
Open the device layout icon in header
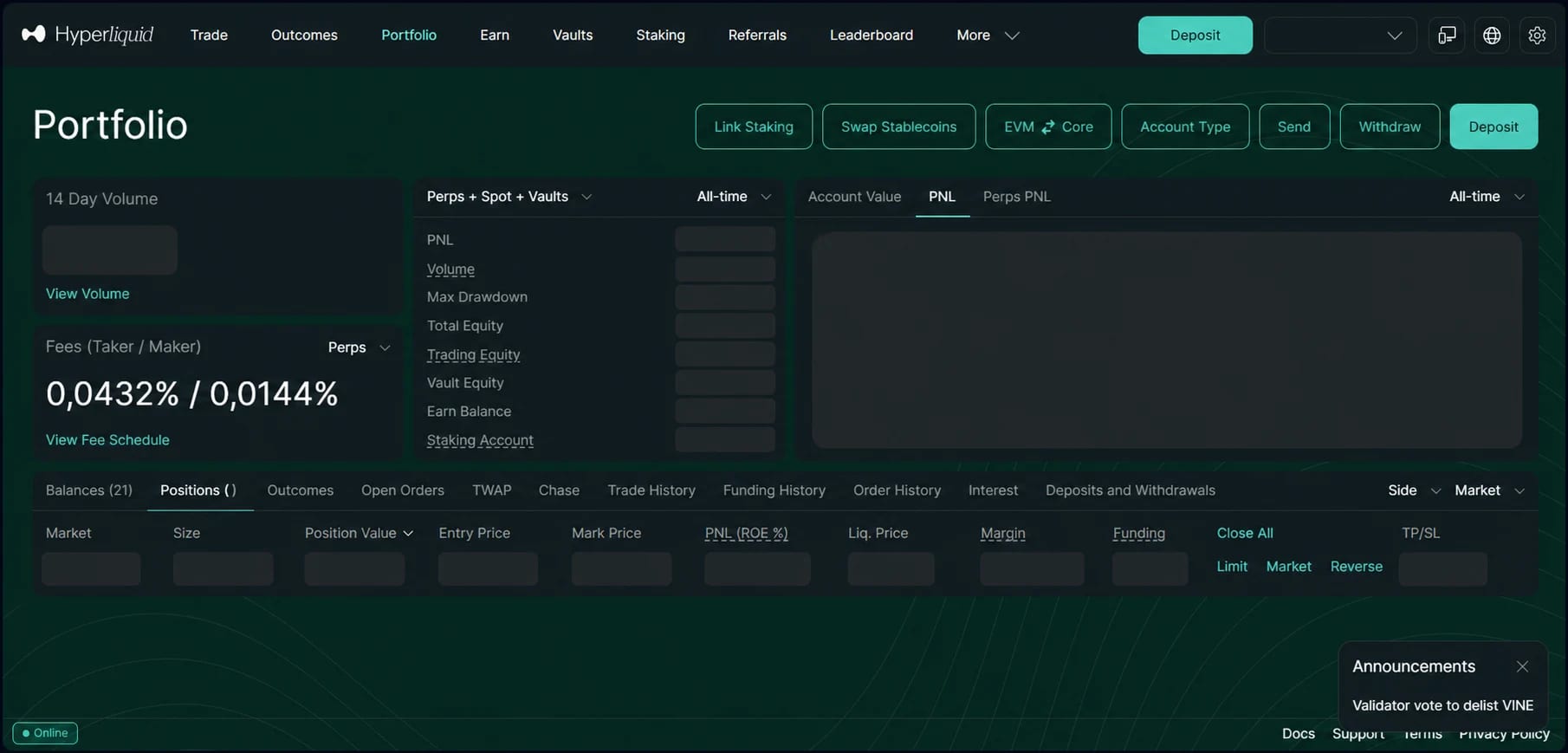1447,36
